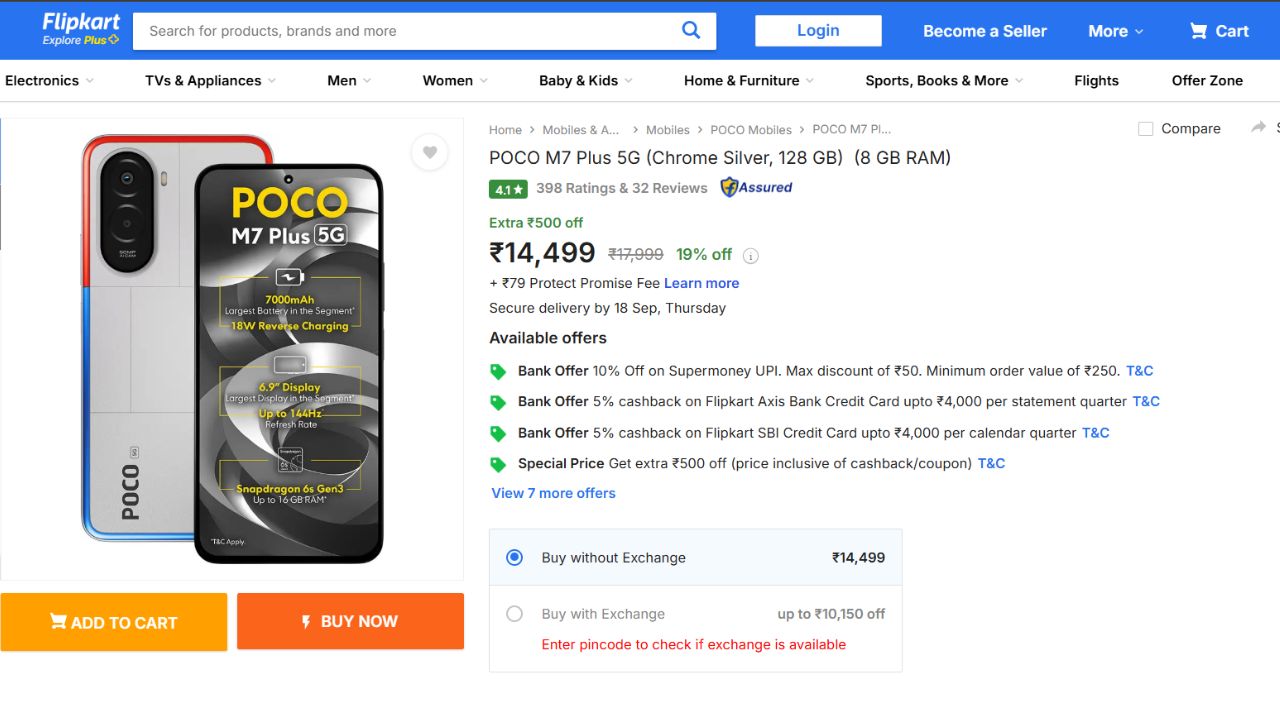The image size is (1280, 720).
Task: Expand Sports, Books & More dropdown
Action: (x=944, y=81)
